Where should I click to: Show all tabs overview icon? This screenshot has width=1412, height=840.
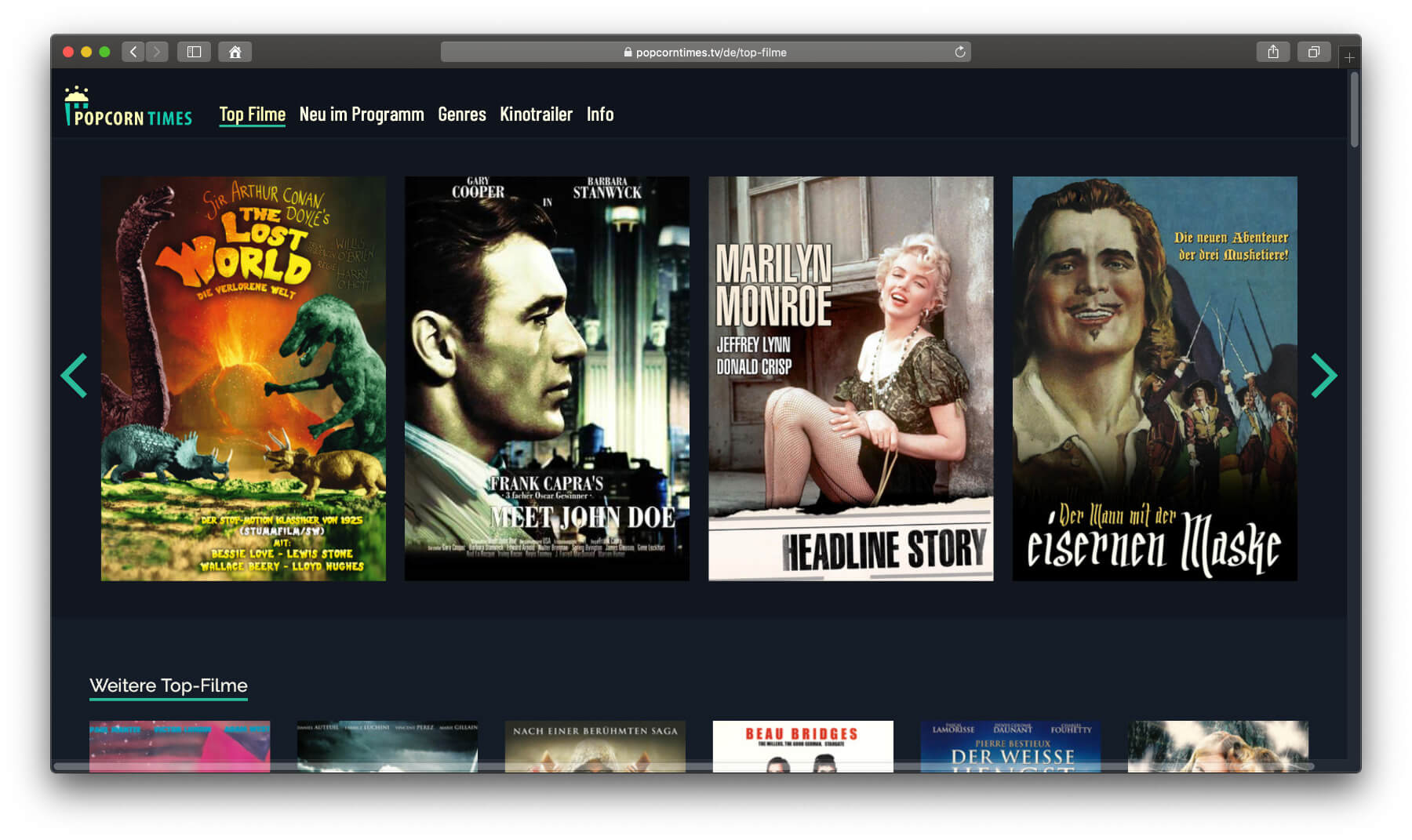[x=1313, y=52]
